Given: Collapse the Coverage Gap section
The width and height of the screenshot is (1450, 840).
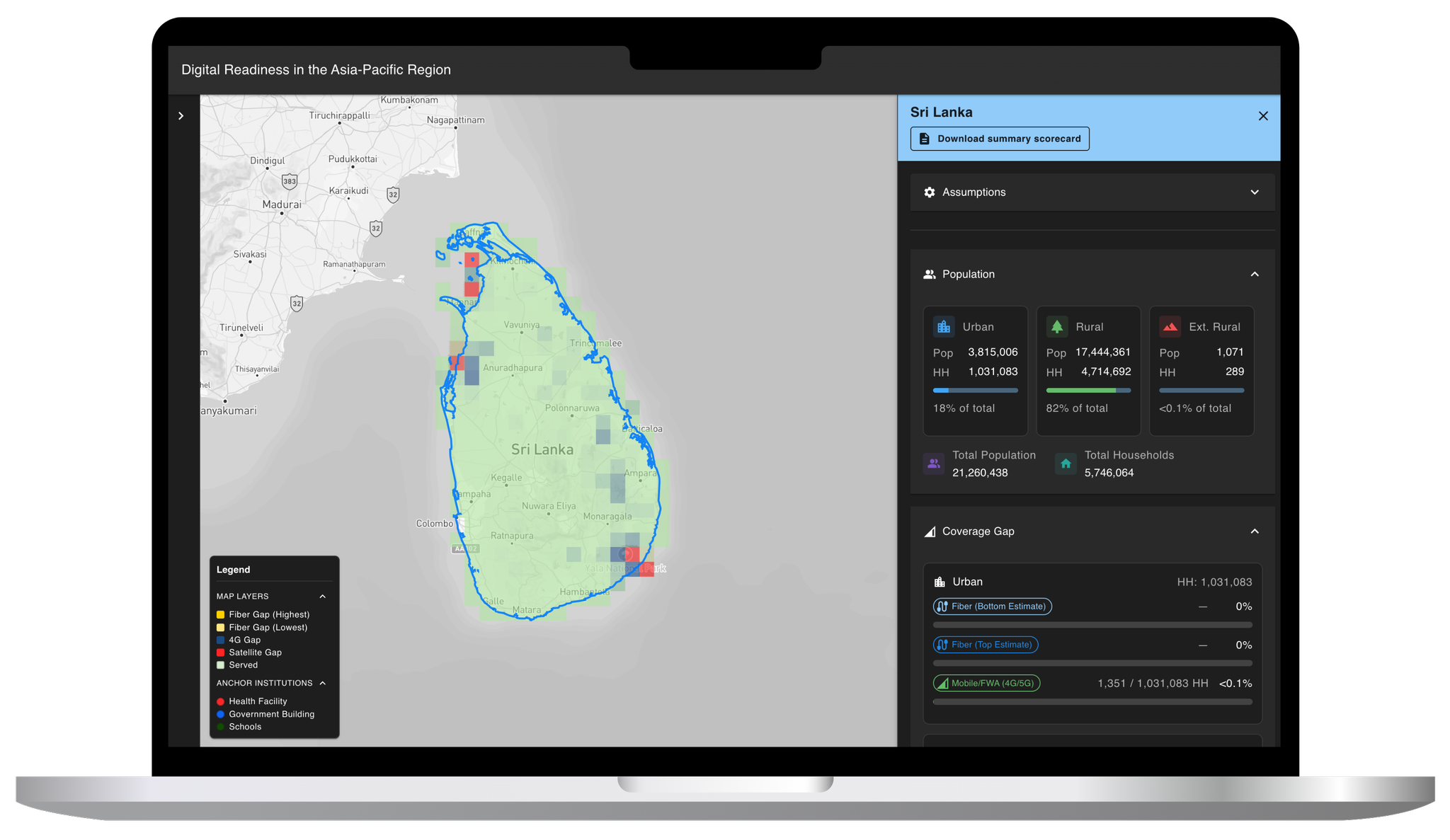Looking at the screenshot, I should click(1255, 531).
